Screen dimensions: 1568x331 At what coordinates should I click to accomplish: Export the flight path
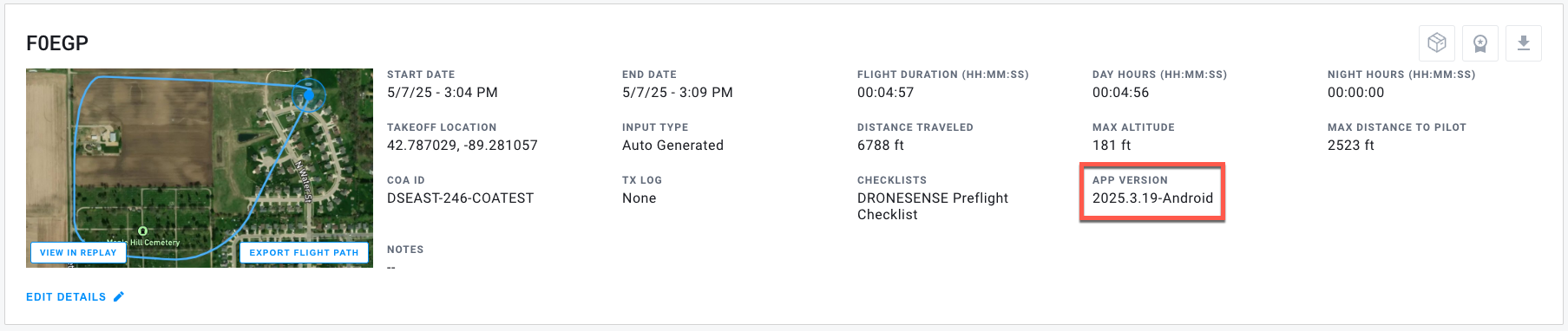coord(304,252)
